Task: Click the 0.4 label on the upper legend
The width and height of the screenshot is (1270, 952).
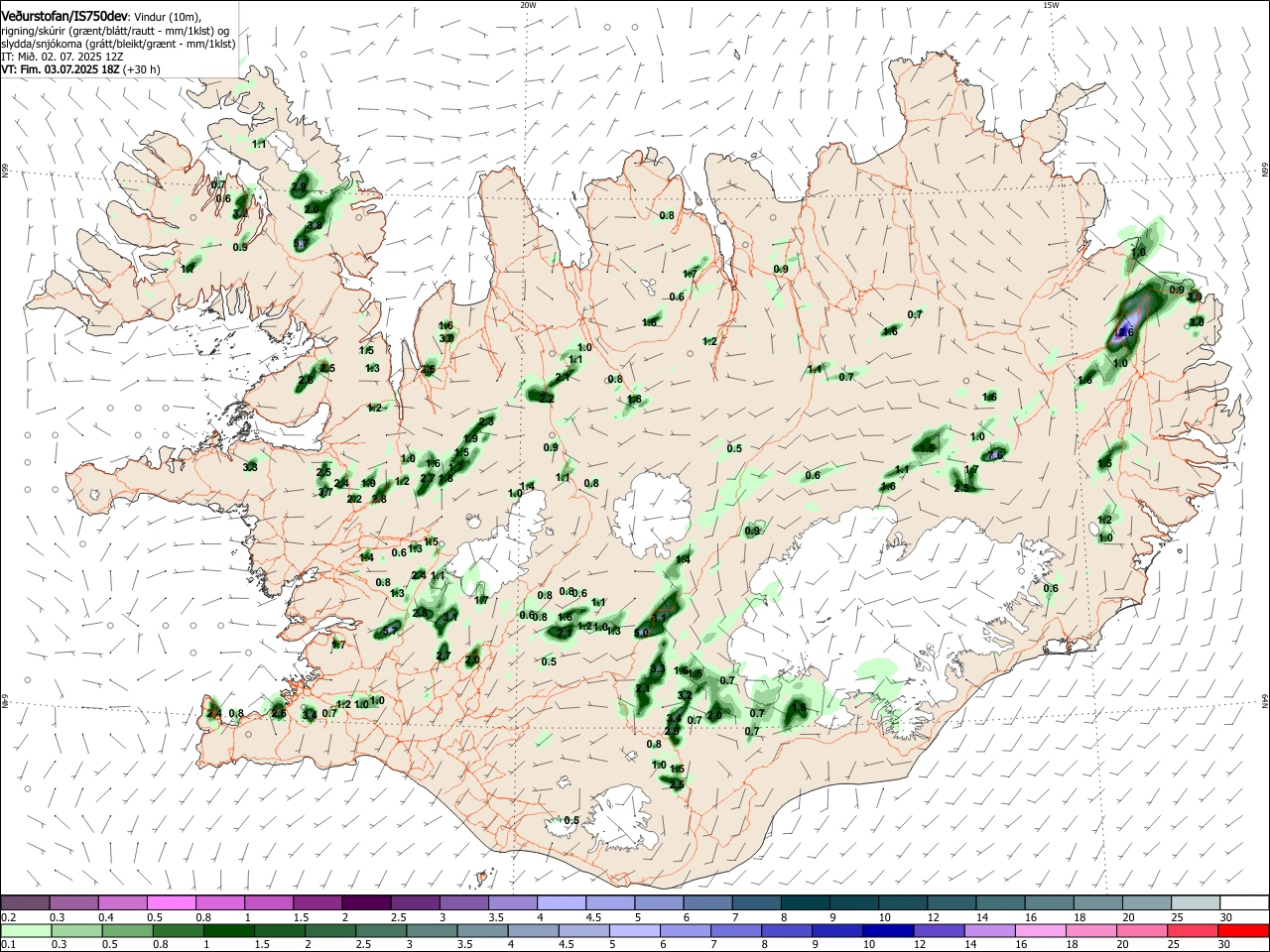Action: (107, 917)
